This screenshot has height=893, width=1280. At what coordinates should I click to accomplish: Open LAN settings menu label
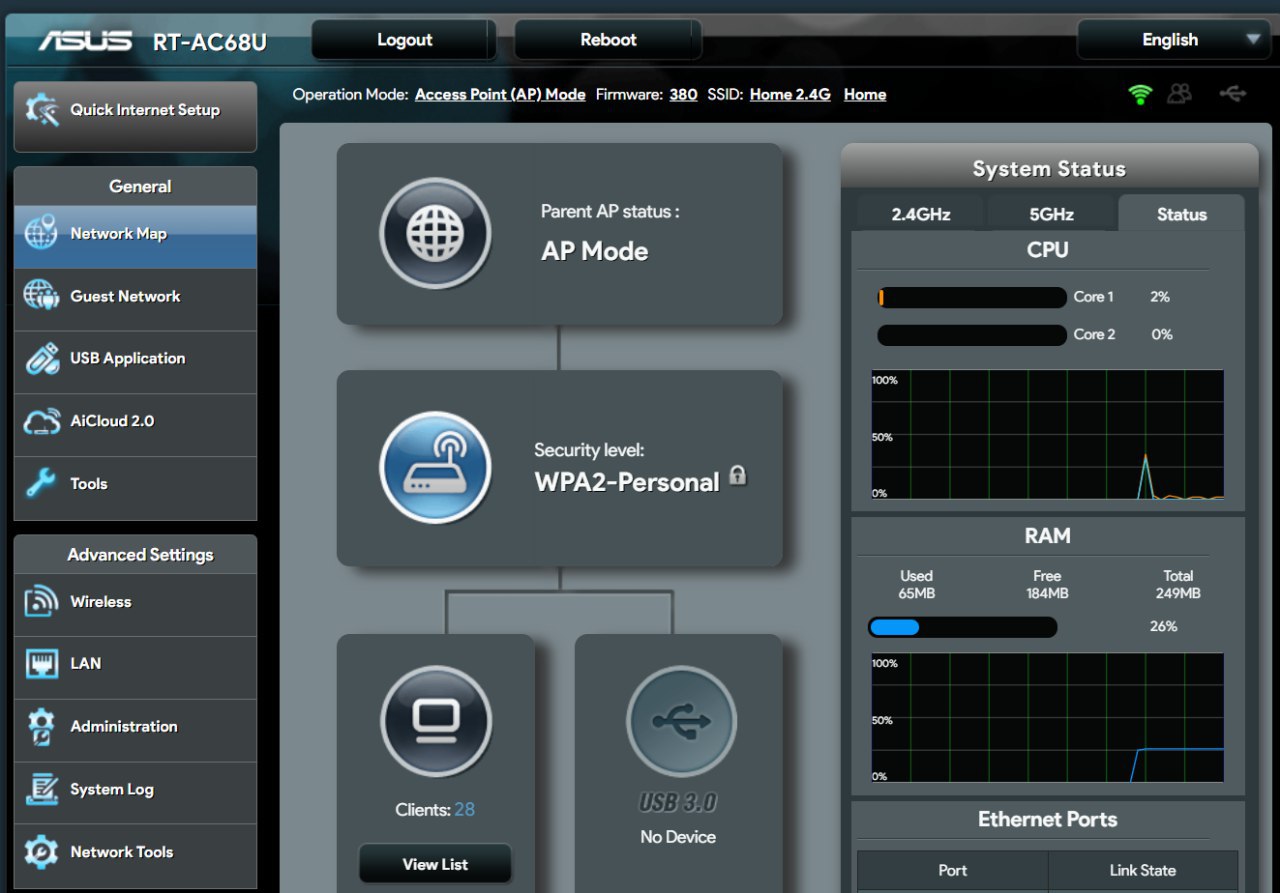click(86, 664)
